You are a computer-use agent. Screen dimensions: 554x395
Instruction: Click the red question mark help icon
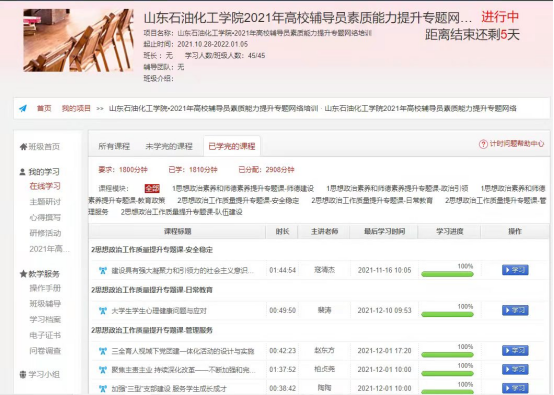point(483,144)
